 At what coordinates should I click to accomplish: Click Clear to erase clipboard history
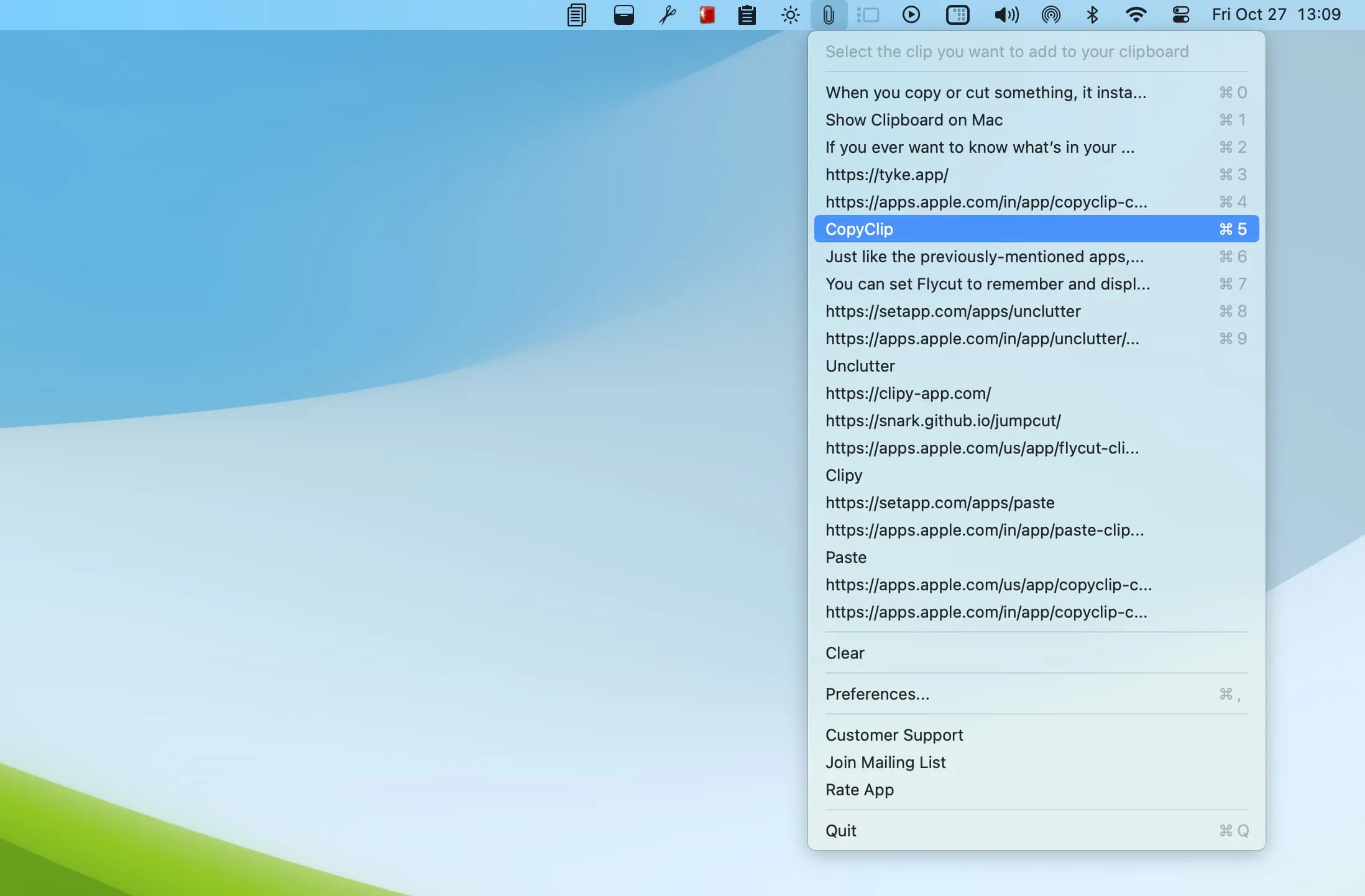tap(845, 653)
